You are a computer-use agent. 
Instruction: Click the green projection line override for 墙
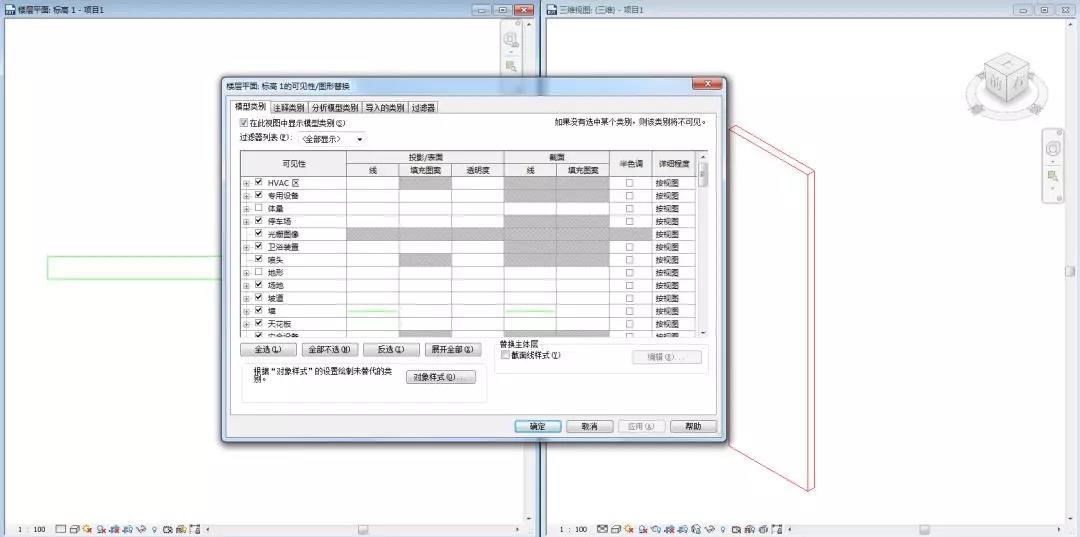click(x=372, y=311)
